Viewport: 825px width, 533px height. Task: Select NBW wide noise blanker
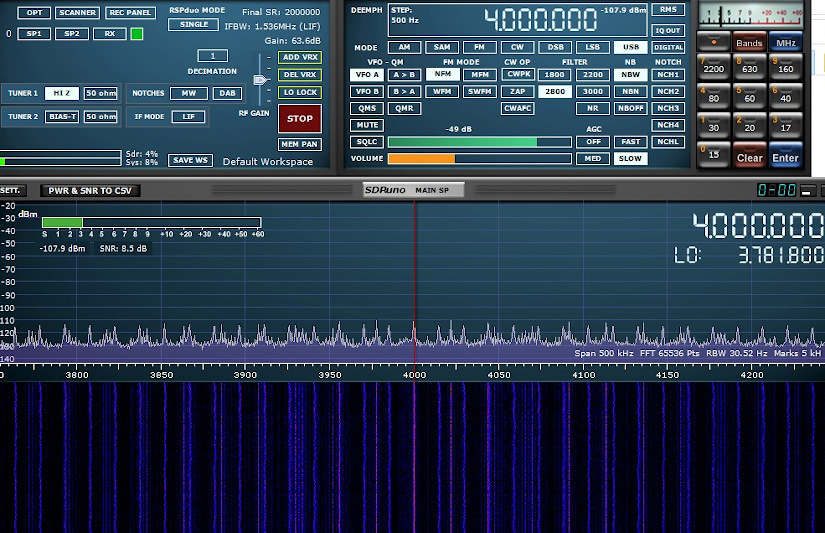click(x=630, y=75)
